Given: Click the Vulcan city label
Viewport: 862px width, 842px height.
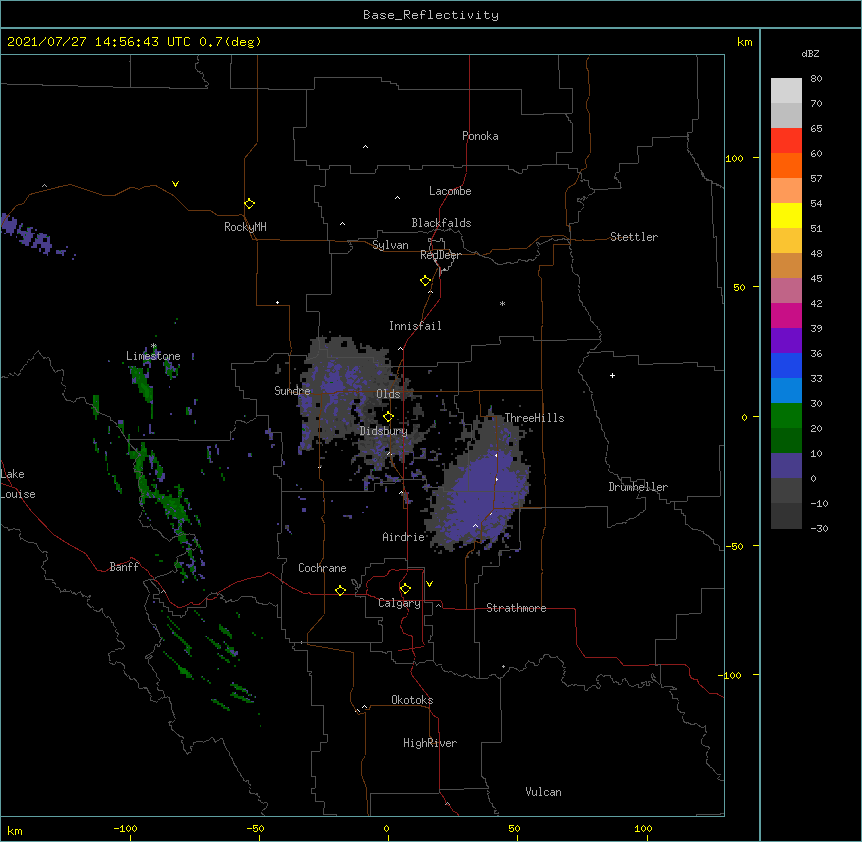Looking at the screenshot, I should 543,792.
